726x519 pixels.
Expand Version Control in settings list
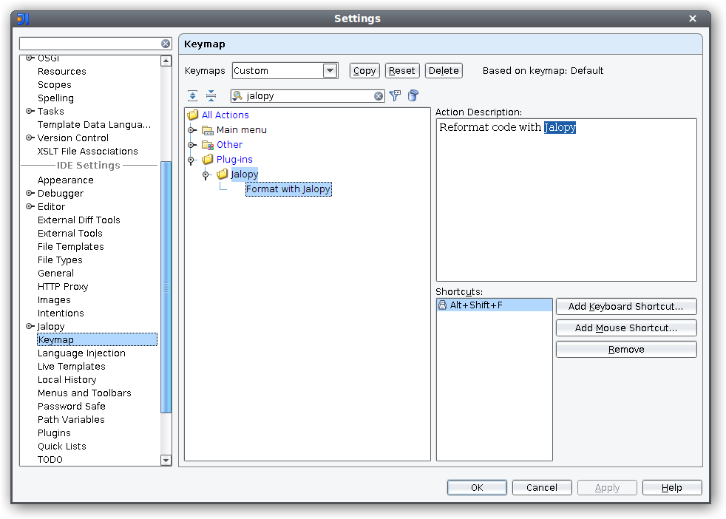[30, 138]
